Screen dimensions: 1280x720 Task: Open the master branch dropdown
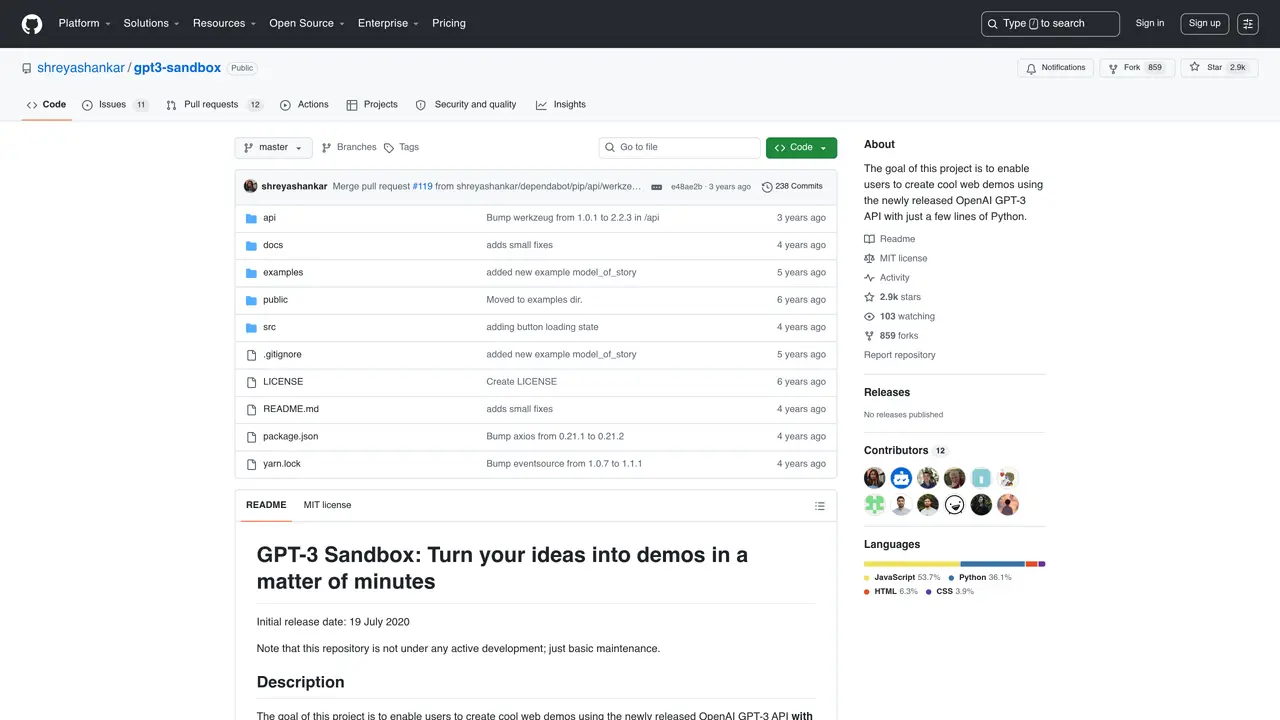[273, 148]
